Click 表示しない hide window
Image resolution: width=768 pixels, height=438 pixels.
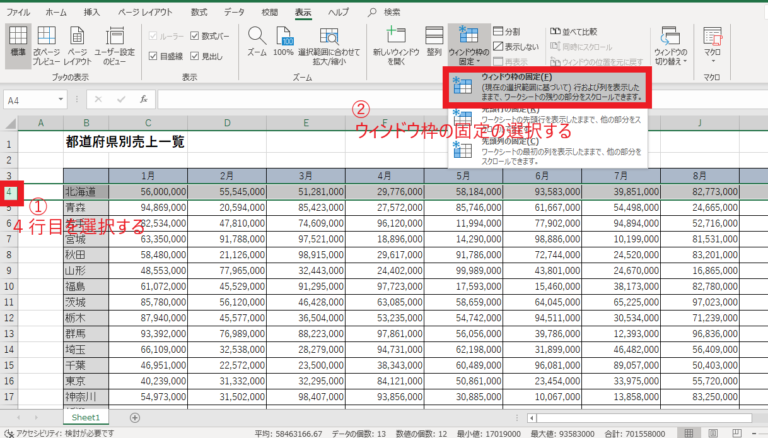(516, 47)
